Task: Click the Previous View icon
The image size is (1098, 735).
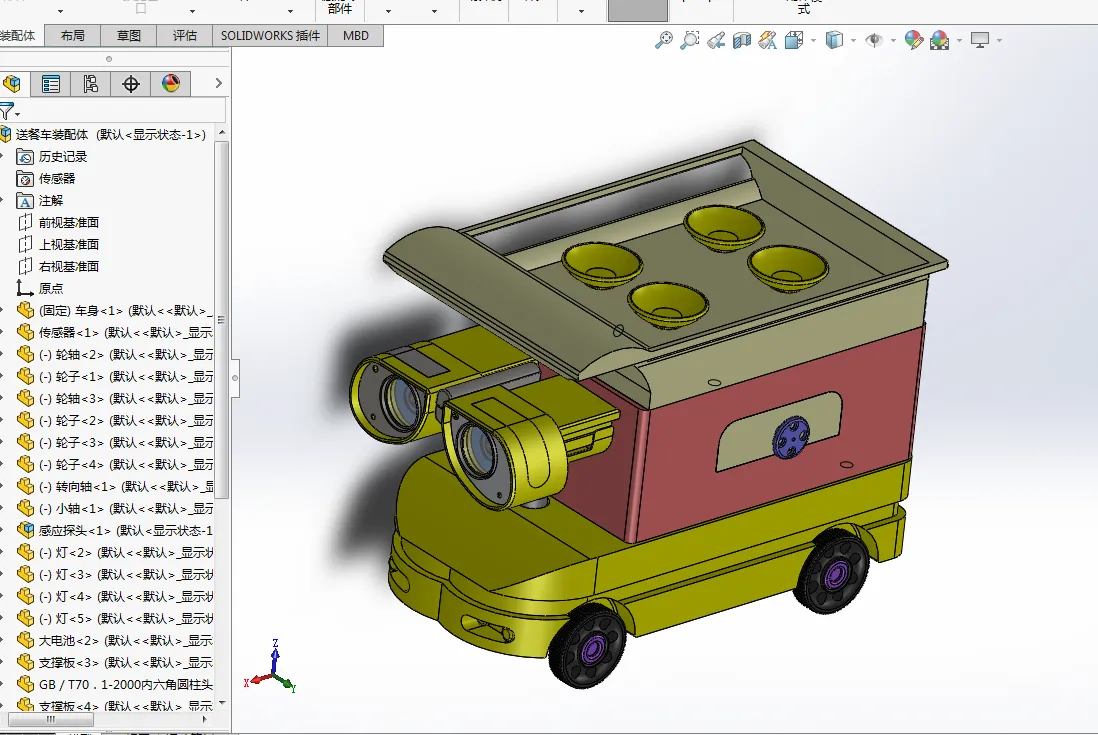Action: (716, 40)
